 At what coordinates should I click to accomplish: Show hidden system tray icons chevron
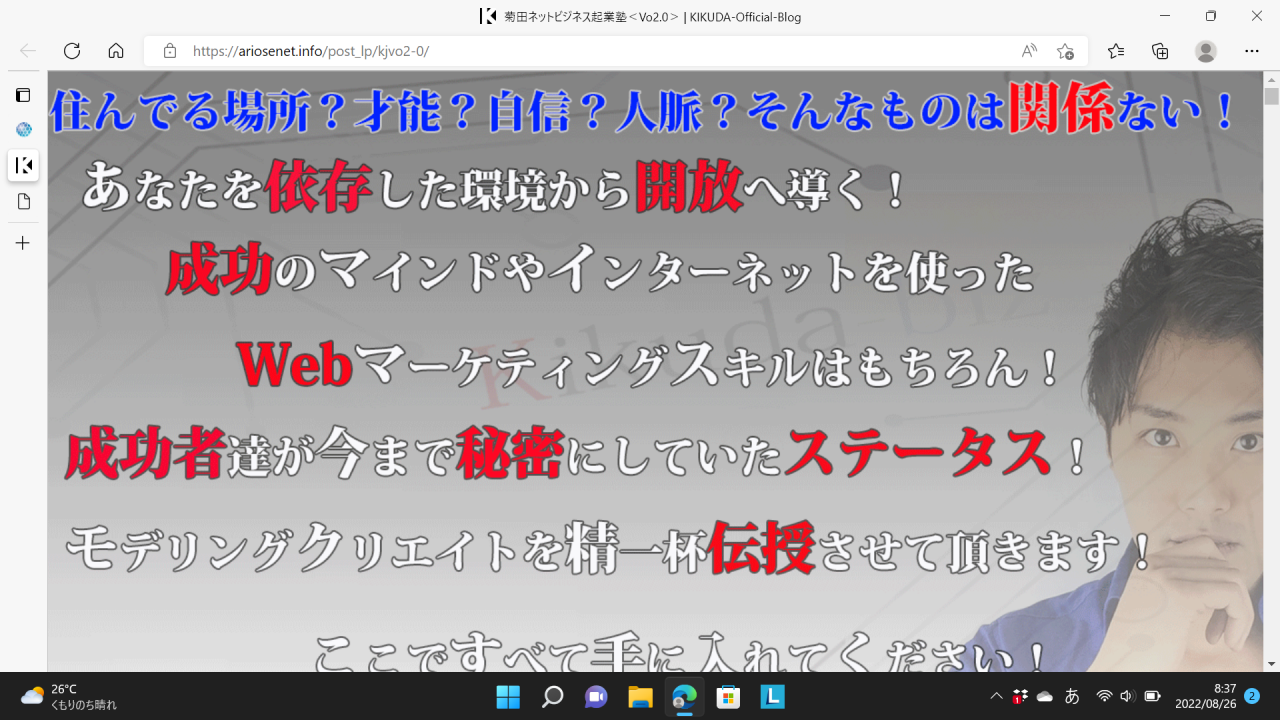(x=996, y=696)
